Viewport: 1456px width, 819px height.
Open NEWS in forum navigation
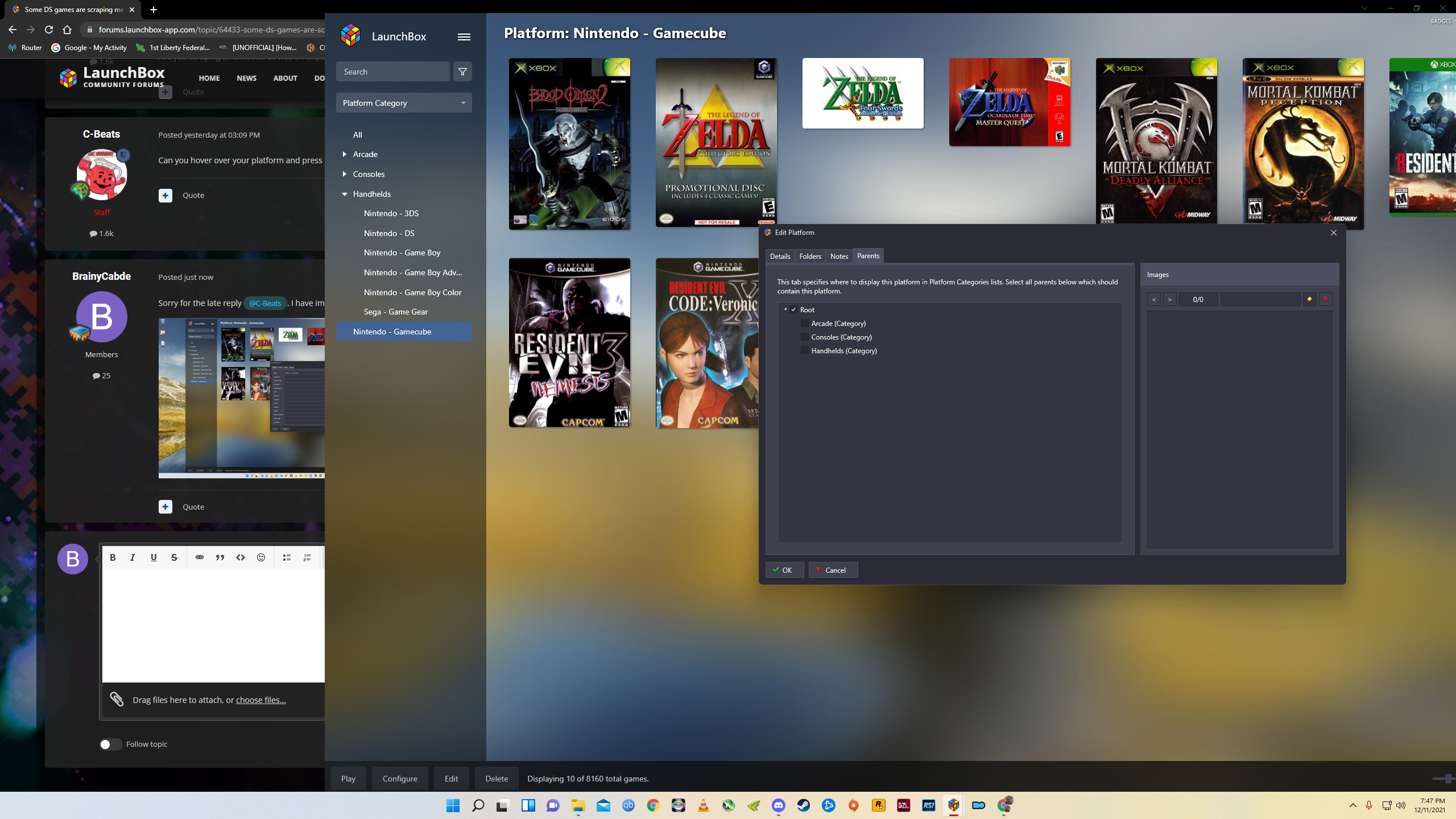(x=246, y=78)
